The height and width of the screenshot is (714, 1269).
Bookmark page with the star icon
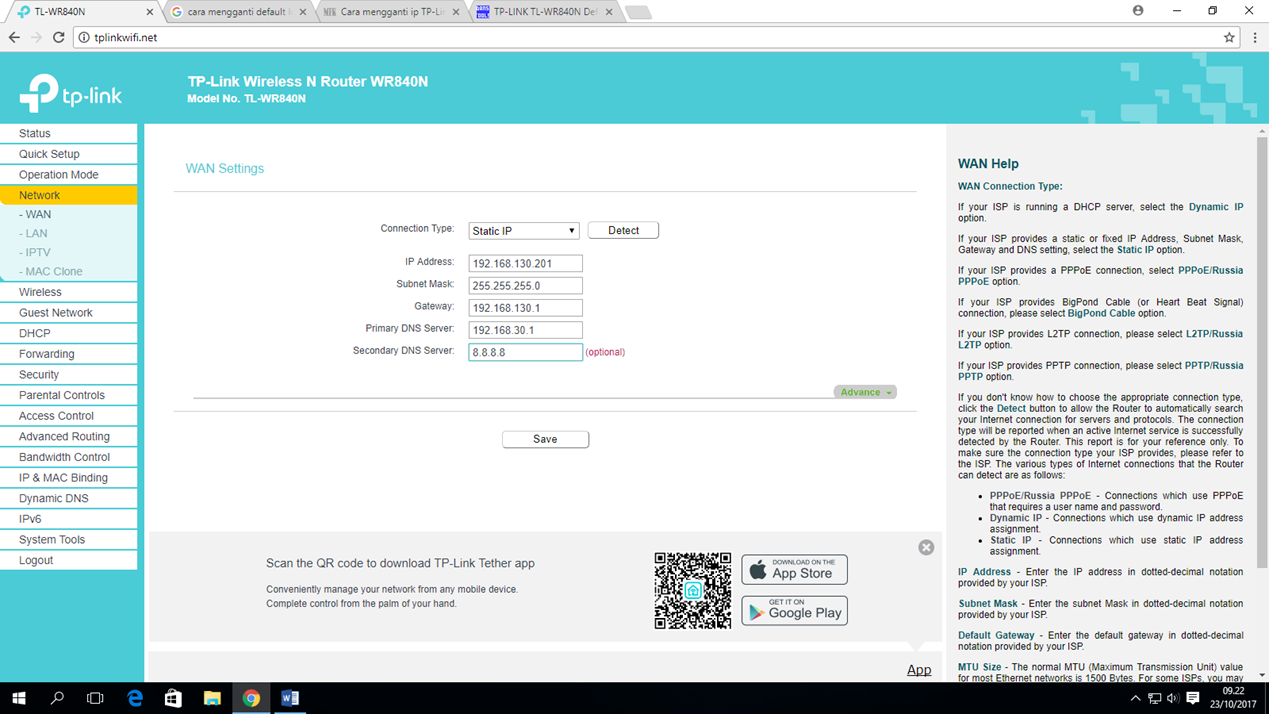tap(1229, 37)
